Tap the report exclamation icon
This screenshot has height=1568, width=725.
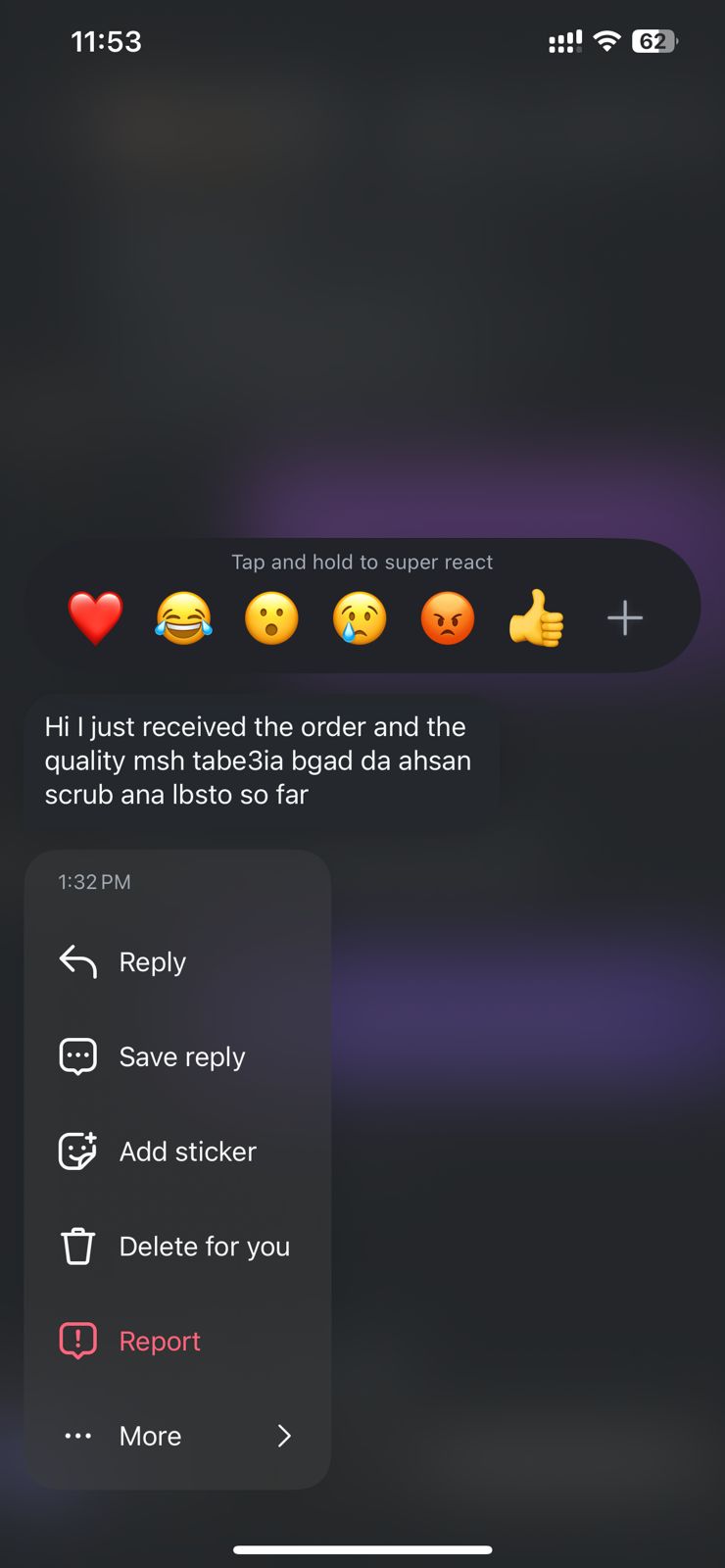click(78, 1341)
